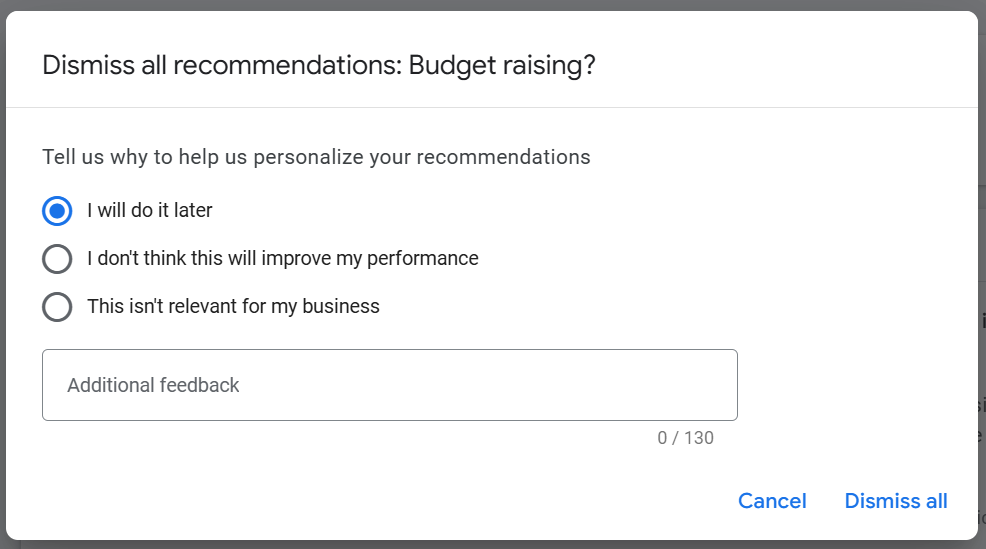Click the Dismiss all button
This screenshot has width=986, height=549.
(x=895, y=501)
